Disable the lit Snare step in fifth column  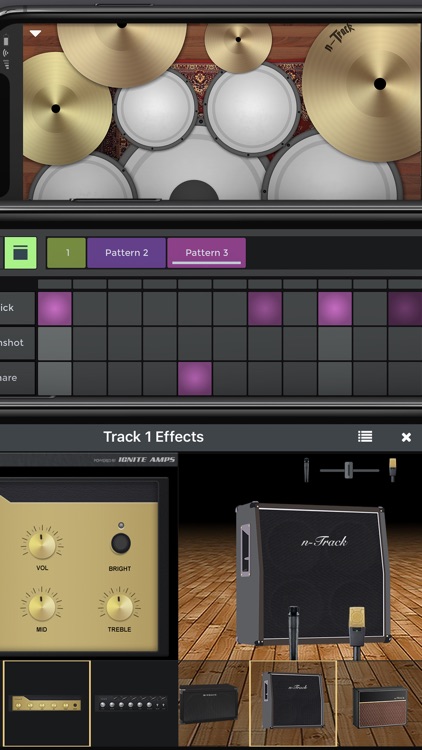click(x=195, y=378)
